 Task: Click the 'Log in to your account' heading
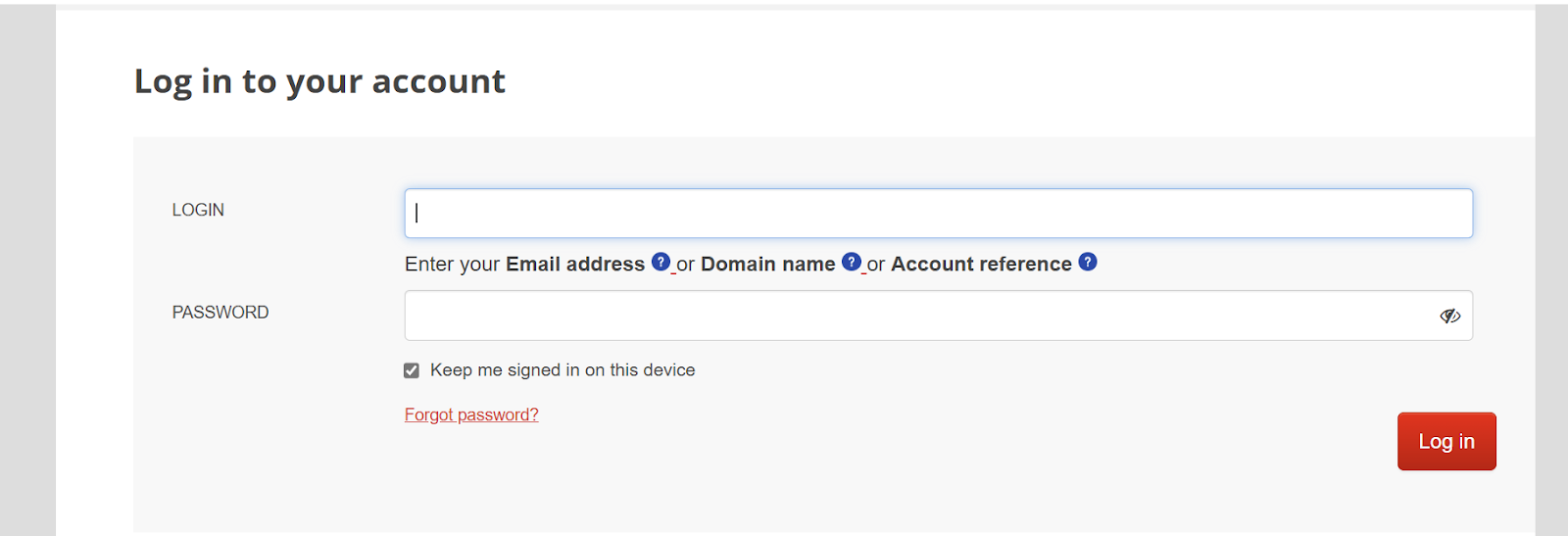pos(319,81)
